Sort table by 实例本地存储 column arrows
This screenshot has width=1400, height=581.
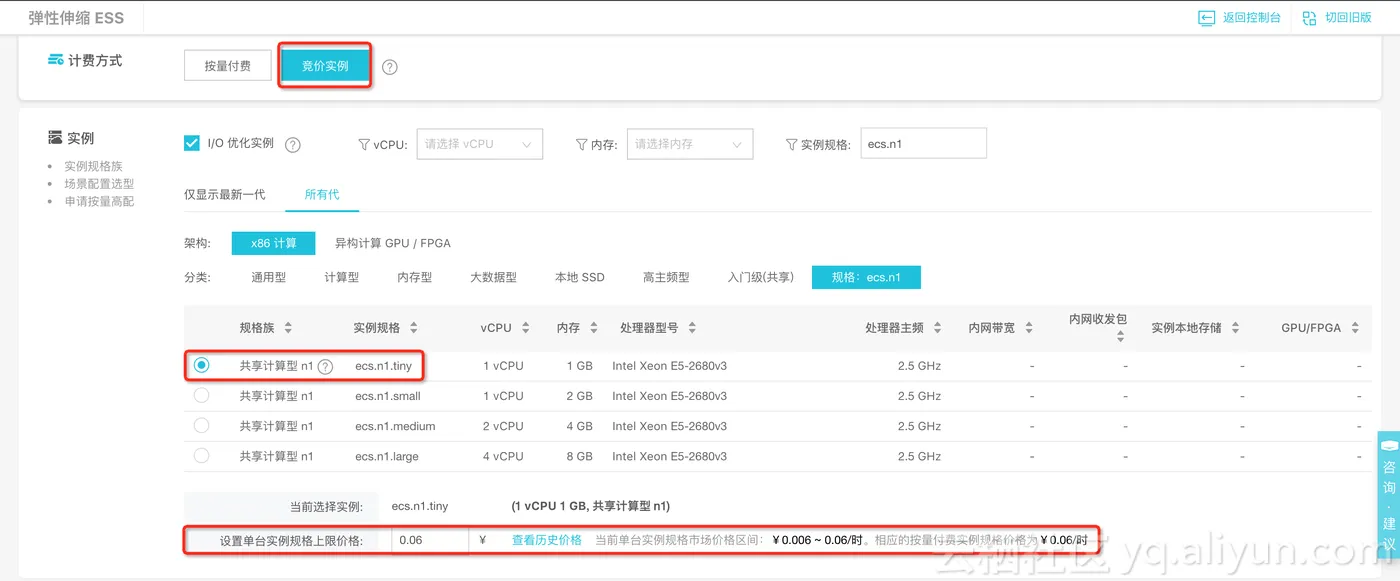point(1235,328)
